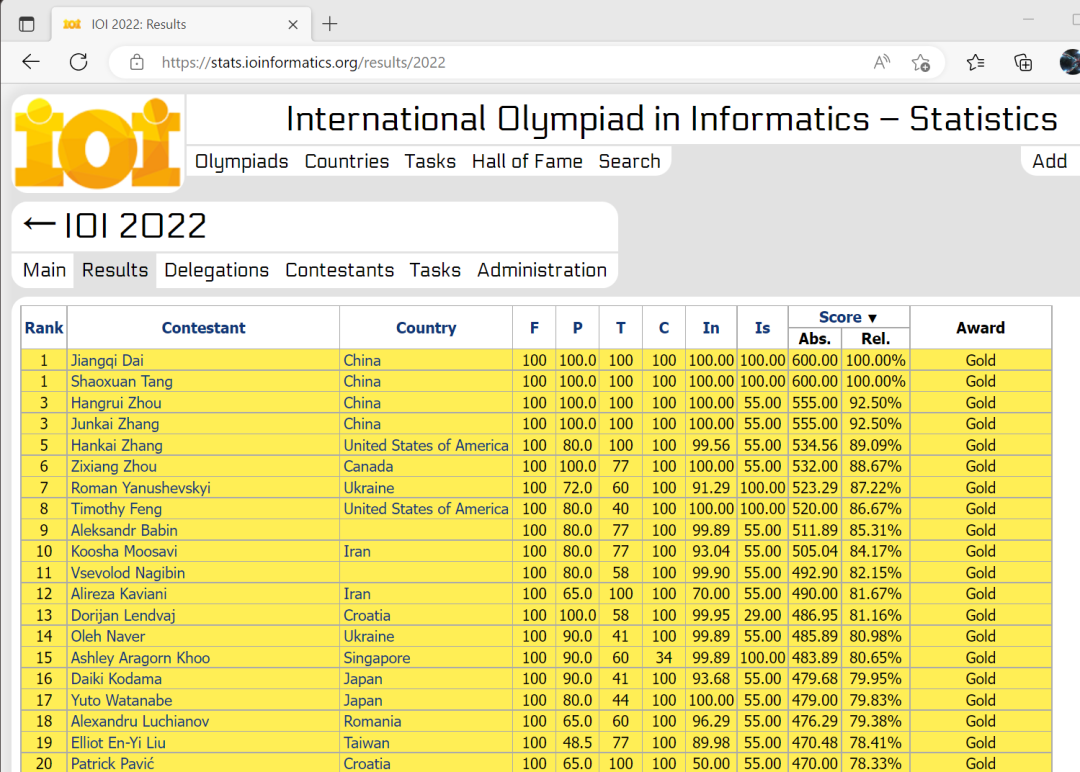Sort by the Rank column header

pyautogui.click(x=44, y=328)
